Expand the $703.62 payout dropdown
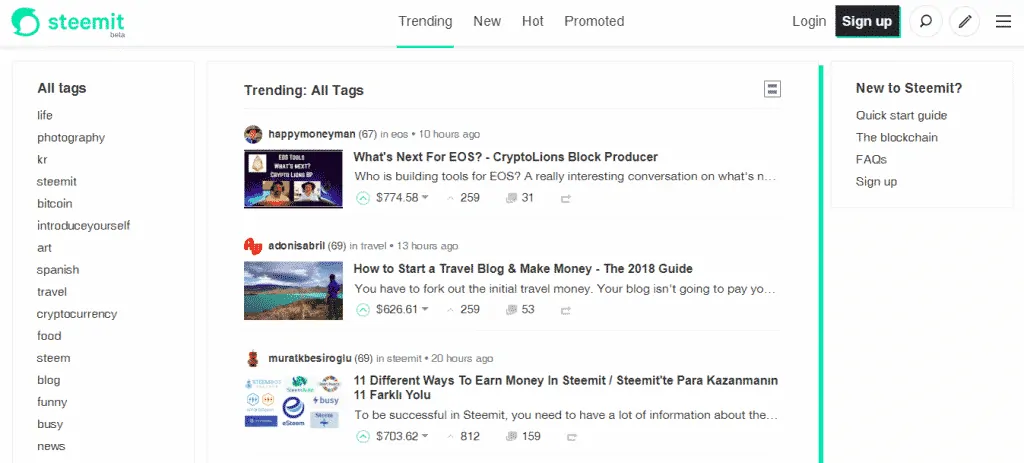 pyautogui.click(x=425, y=436)
